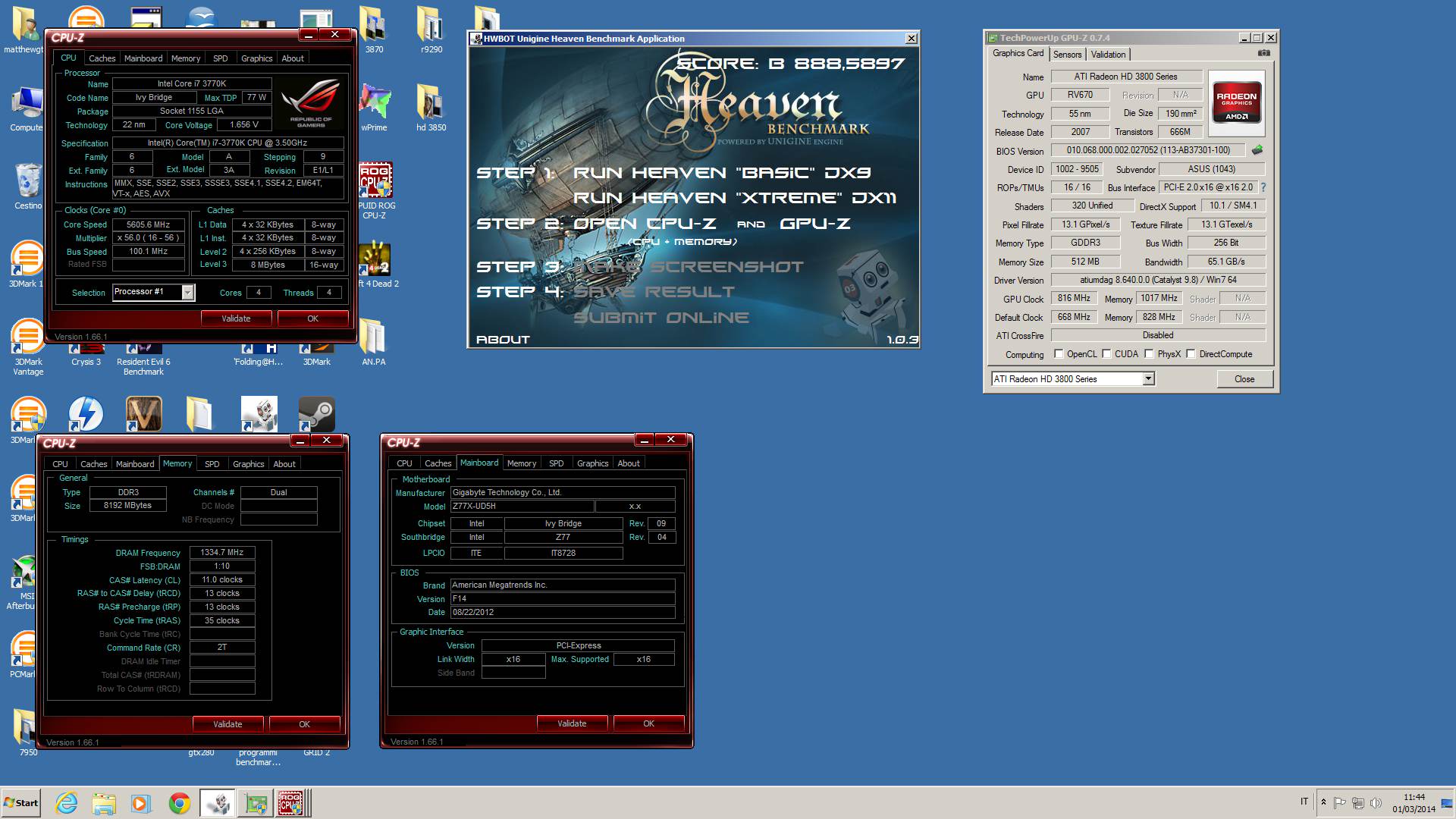The height and width of the screenshot is (819, 1456).
Task: Show hidden tray icons arrow
Action: tap(1323, 802)
